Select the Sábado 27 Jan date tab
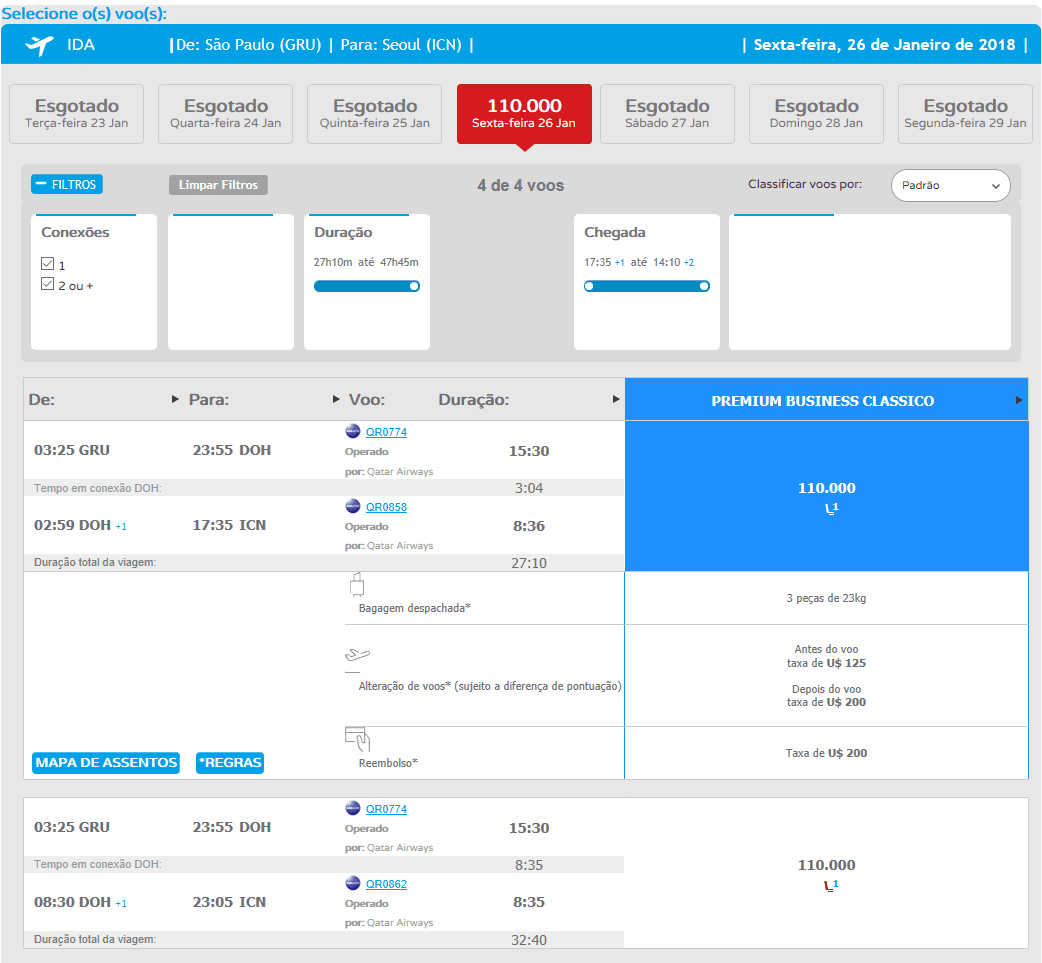This screenshot has width=1042, height=963. pyautogui.click(x=667, y=114)
